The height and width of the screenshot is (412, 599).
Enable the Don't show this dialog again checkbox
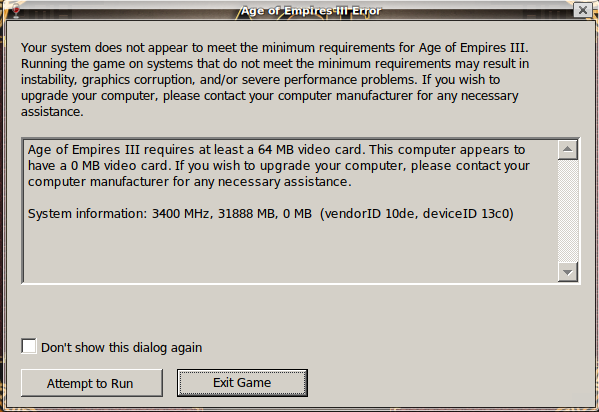(29, 346)
